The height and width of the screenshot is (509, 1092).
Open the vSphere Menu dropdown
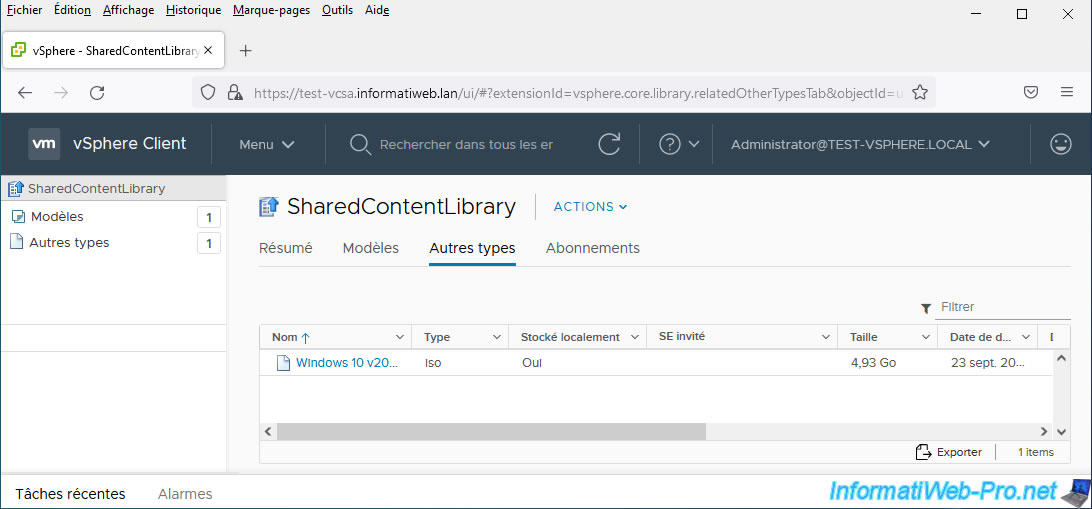click(266, 144)
